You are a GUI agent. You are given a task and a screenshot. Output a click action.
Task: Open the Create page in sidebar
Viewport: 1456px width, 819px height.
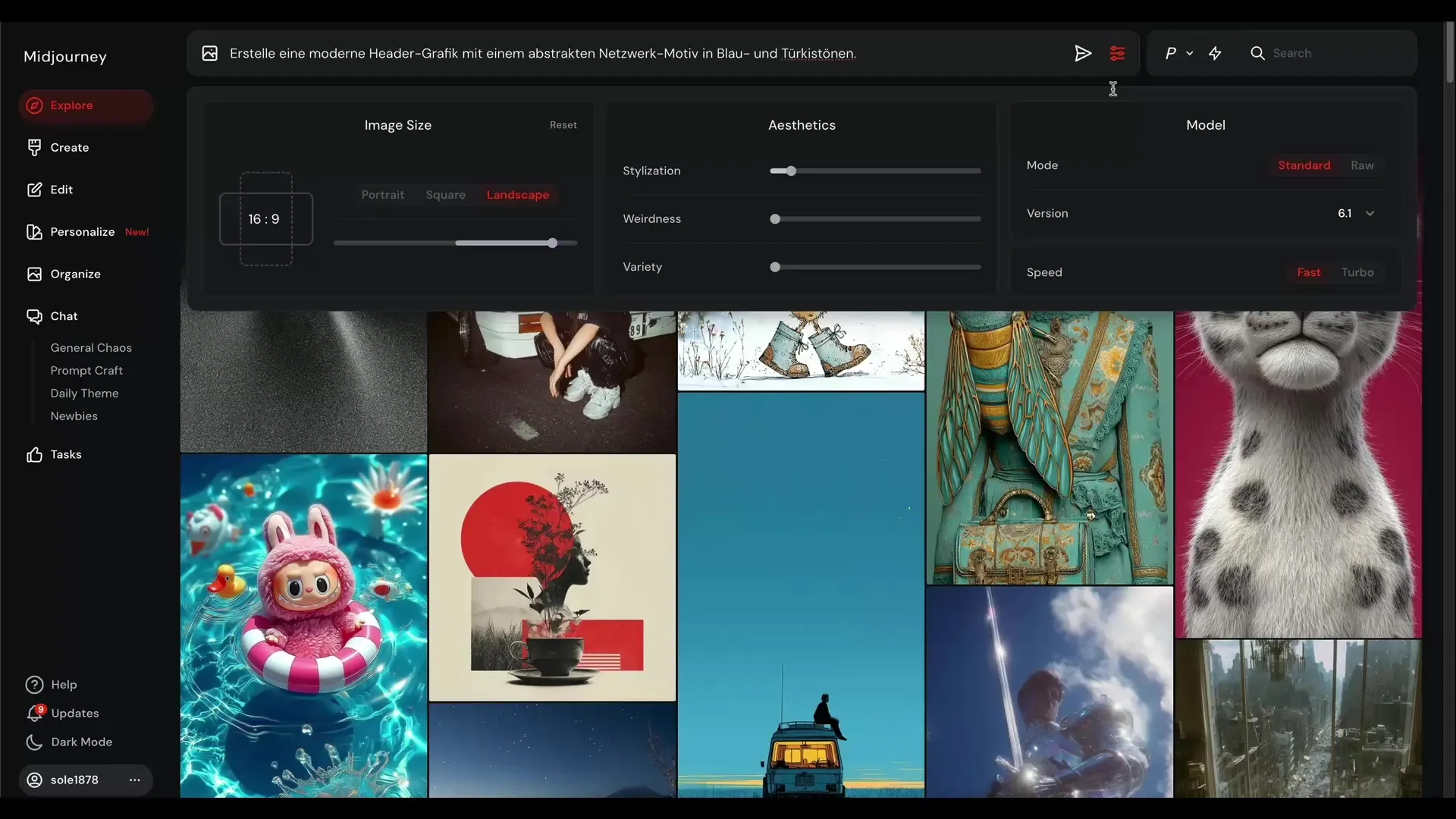tap(69, 147)
